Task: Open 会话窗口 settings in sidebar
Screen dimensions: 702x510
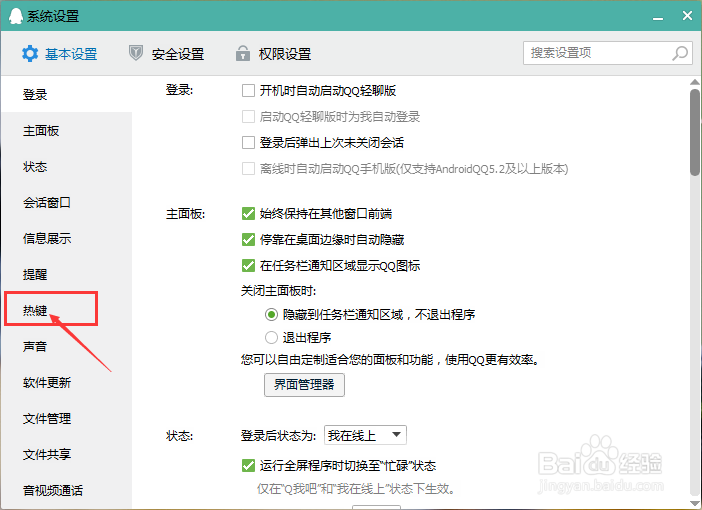Action: point(67,202)
